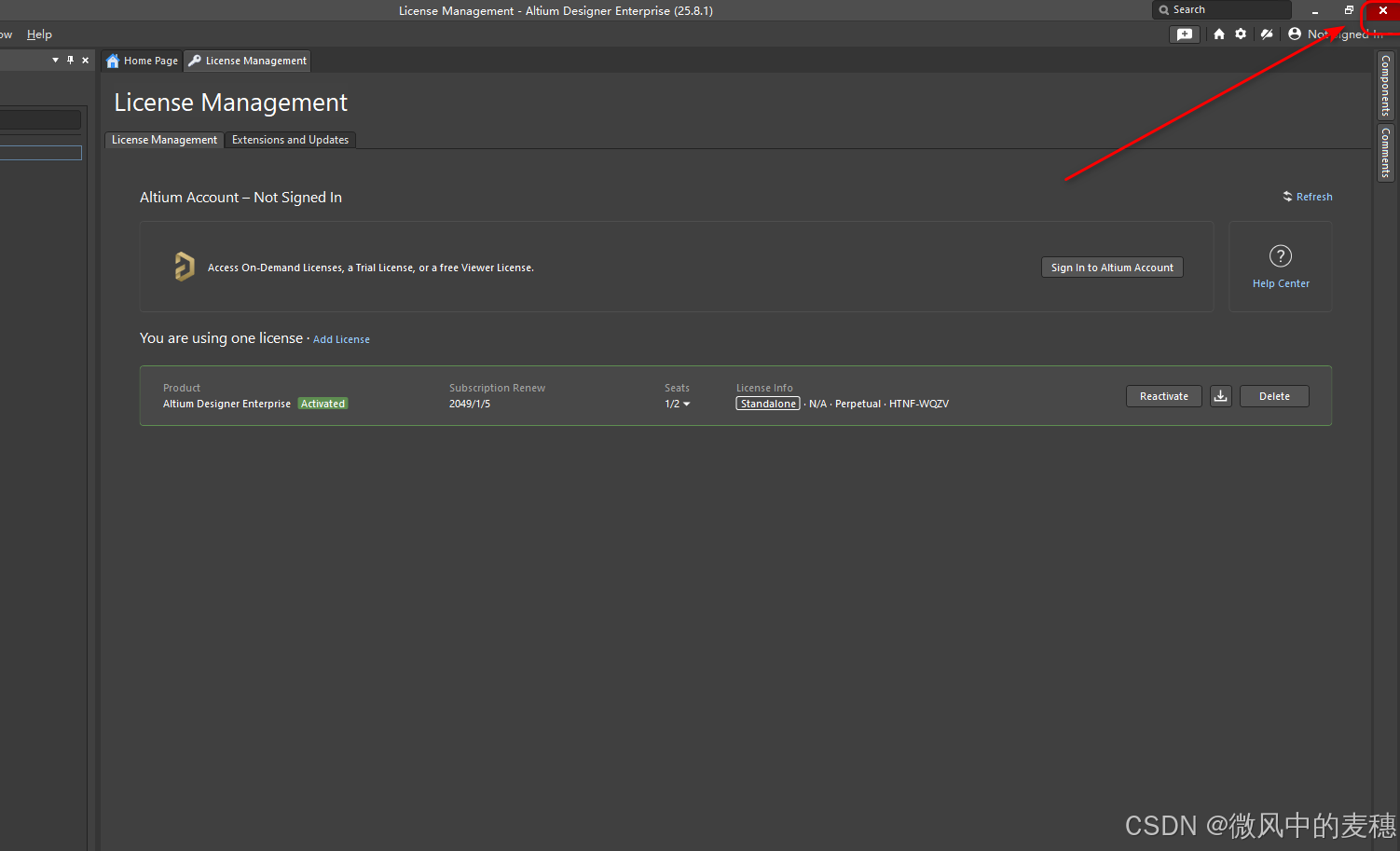The image size is (1400, 851).
Task: Click Sign In to Altium Account button
Action: pos(1112,268)
